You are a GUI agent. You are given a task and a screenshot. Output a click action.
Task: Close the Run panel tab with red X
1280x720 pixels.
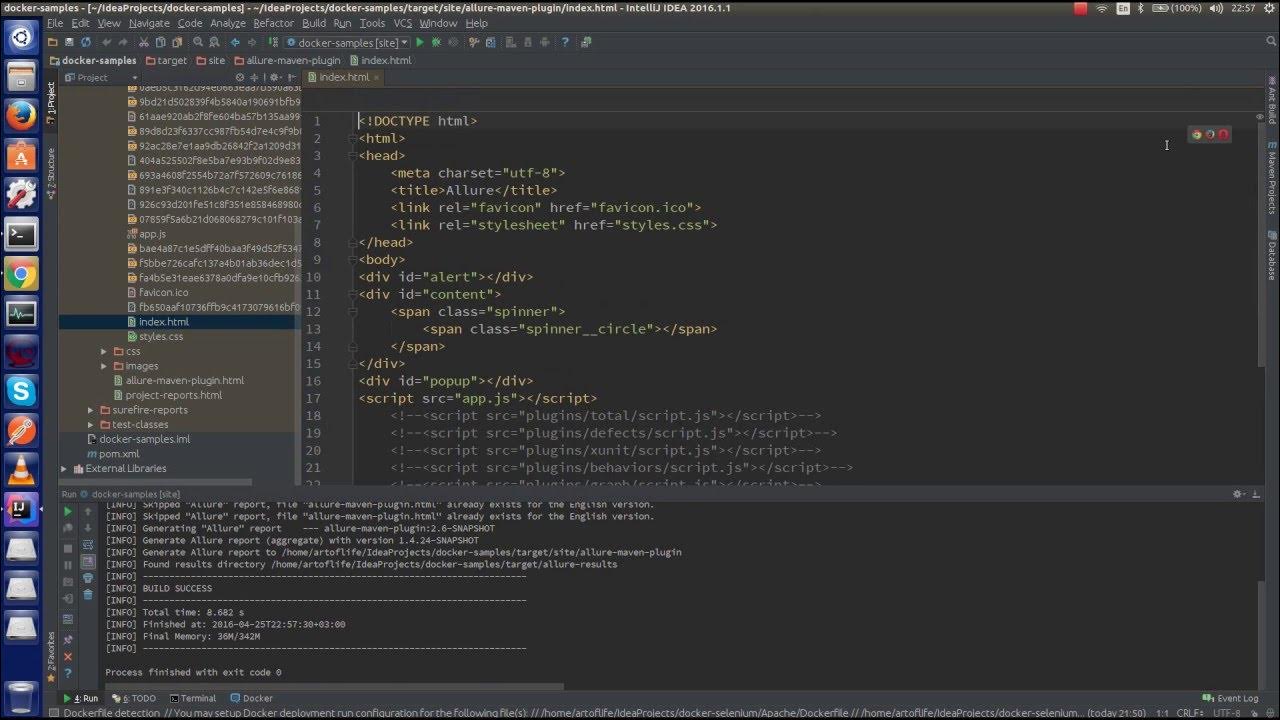(x=68, y=657)
